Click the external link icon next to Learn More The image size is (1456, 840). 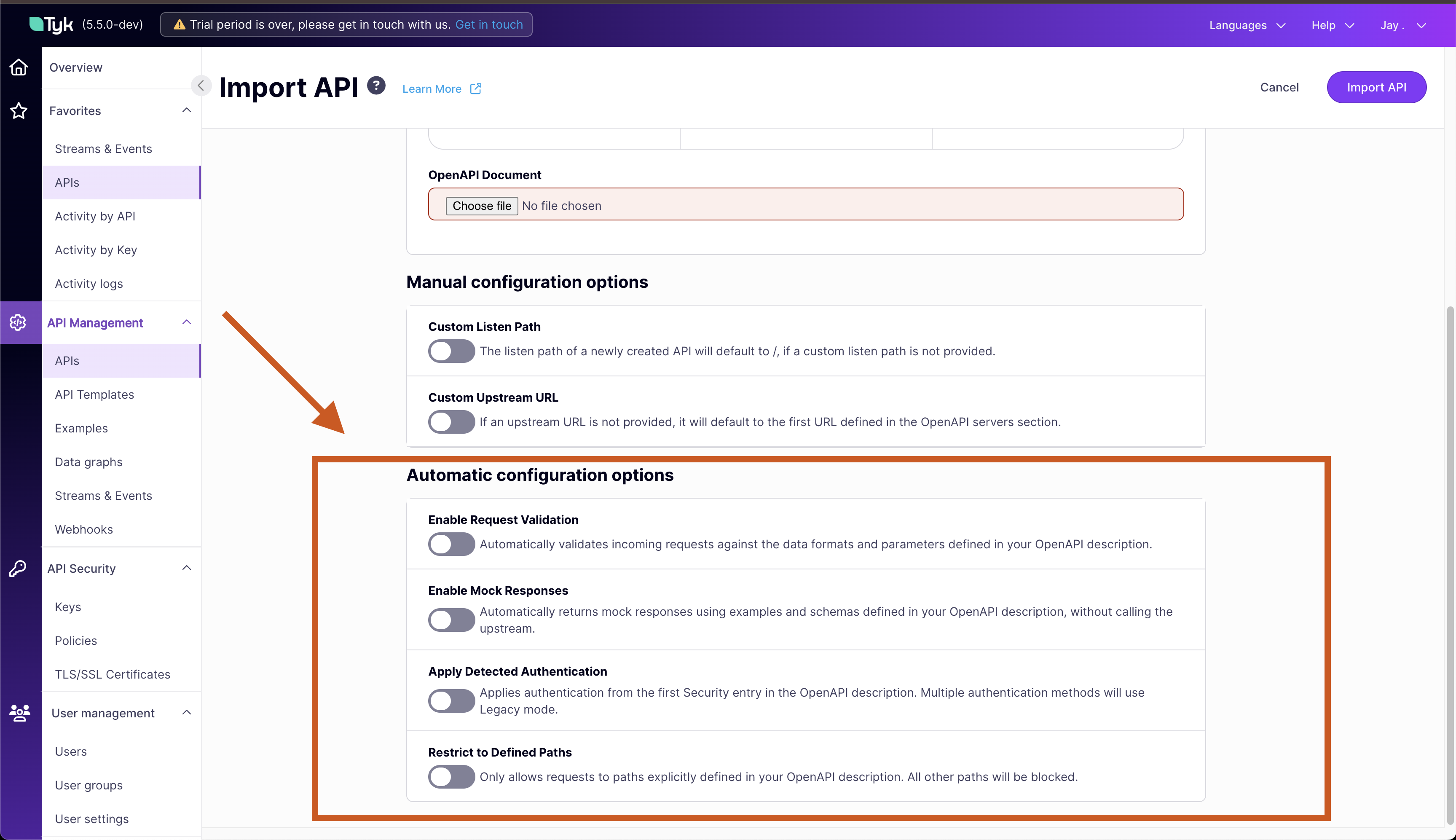point(475,88)
